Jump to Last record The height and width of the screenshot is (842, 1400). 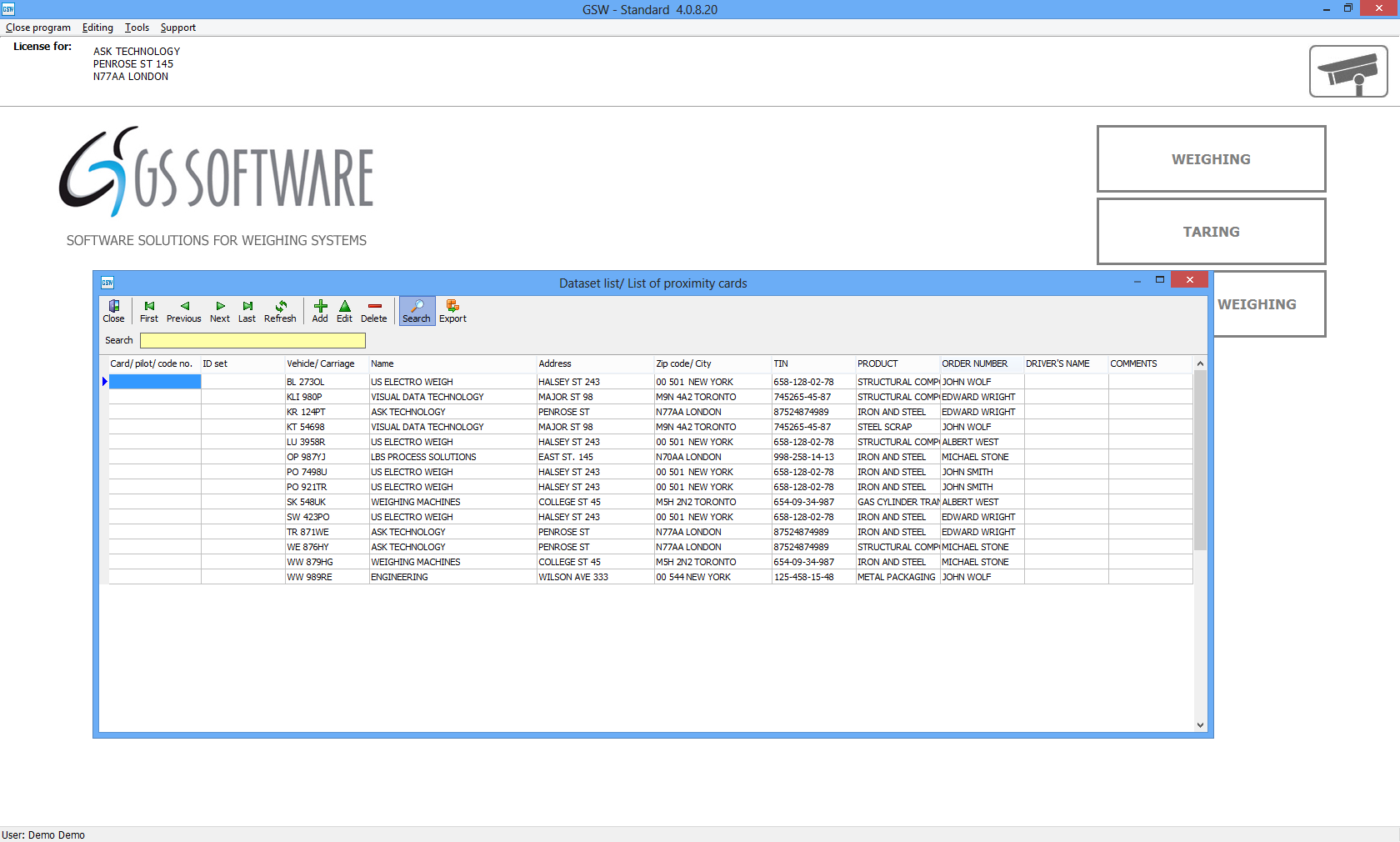click(247, 311)
